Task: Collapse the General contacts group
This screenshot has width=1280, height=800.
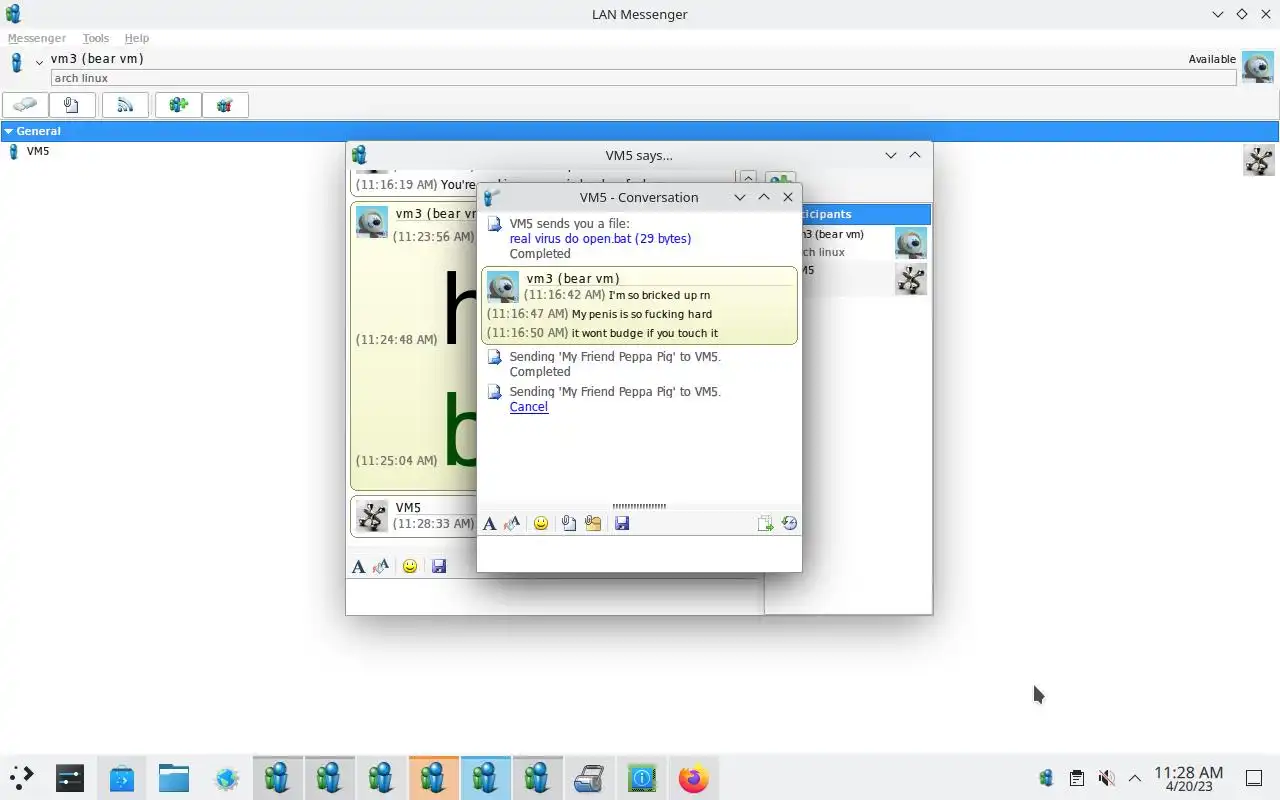Action: [x=8, y=131]
